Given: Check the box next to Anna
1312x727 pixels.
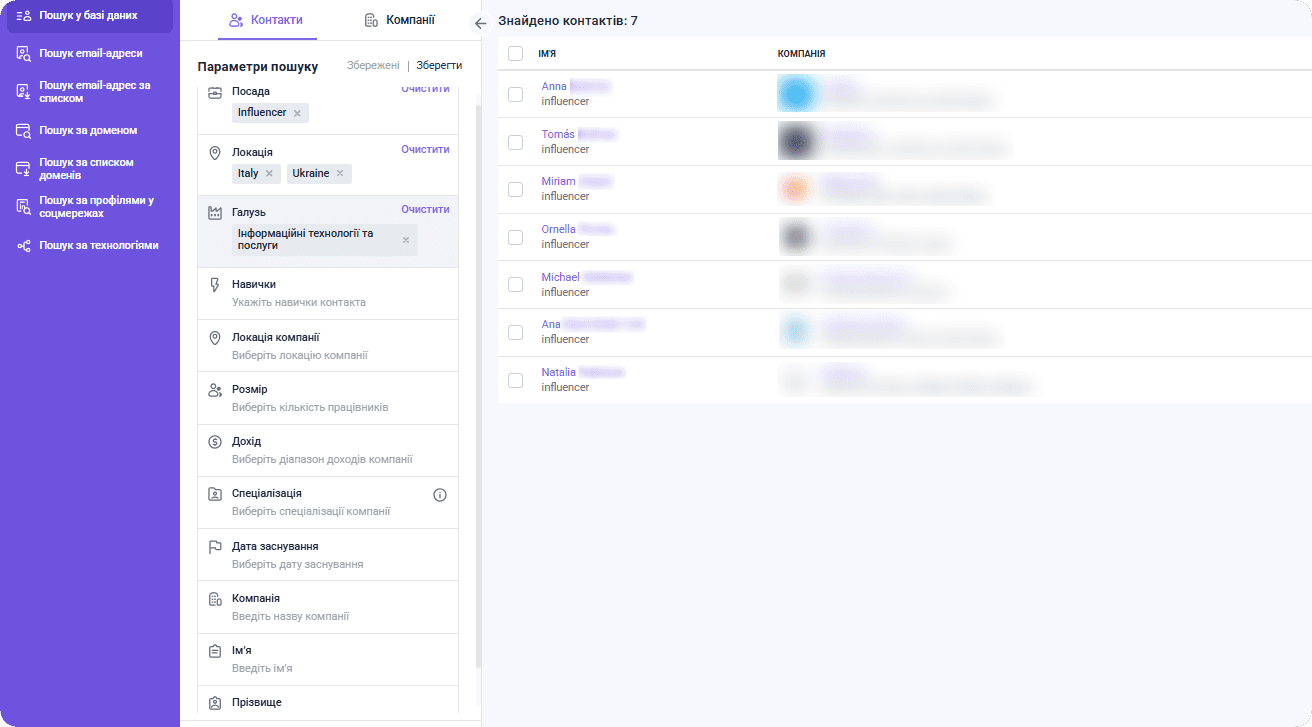Looking at the screenshot, I should tap(515, 94).
